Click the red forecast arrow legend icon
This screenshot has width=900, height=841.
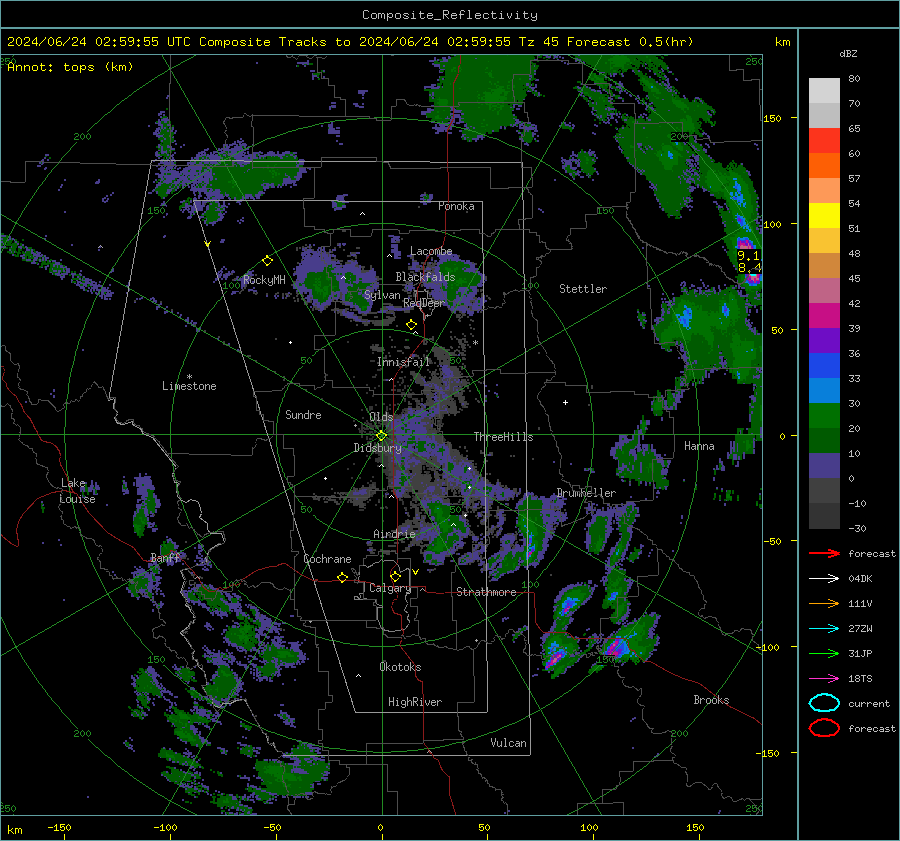coord(824,553)
